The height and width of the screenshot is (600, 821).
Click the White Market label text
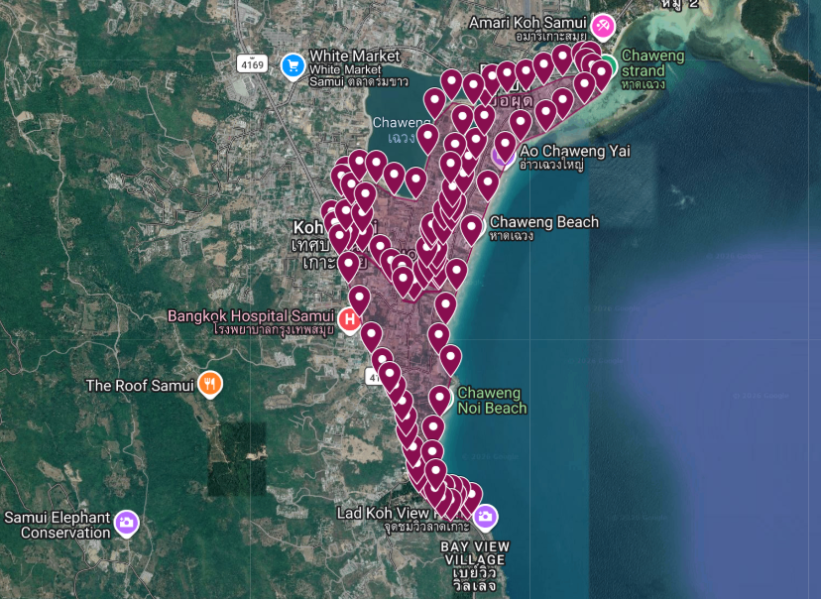(x=354, y=55)
